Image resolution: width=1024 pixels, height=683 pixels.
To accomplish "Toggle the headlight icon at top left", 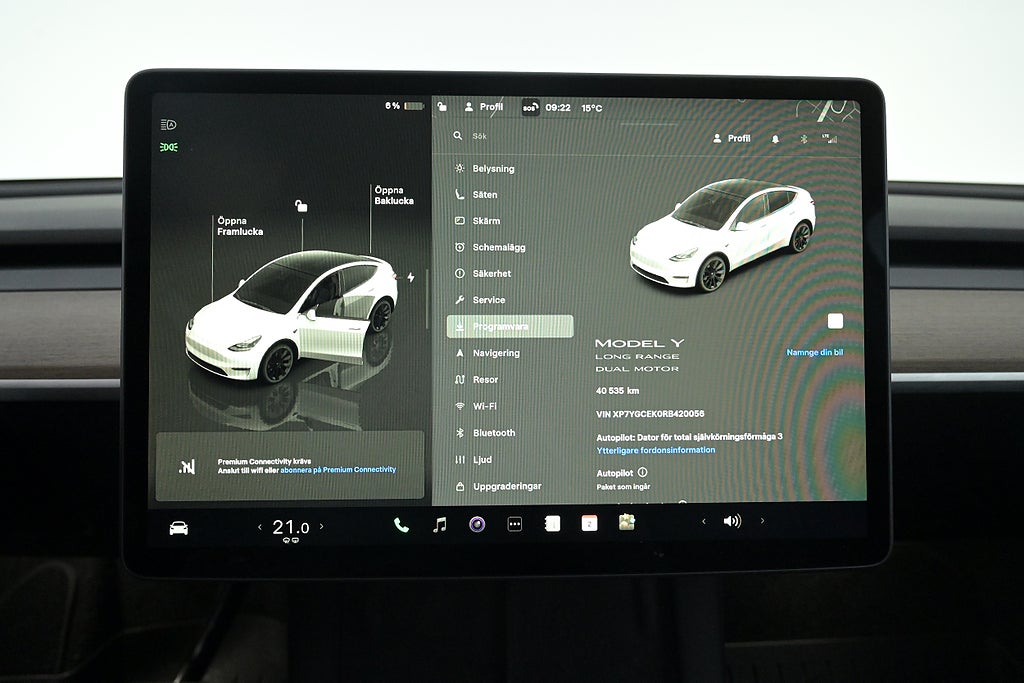I will [169, 125].
